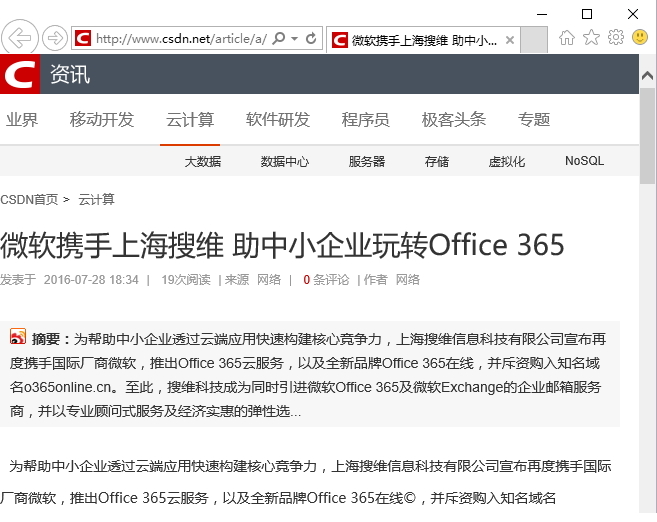Open the browser Home icon
Viewport: 657px width, 522px height.
[x=566, y=38]
